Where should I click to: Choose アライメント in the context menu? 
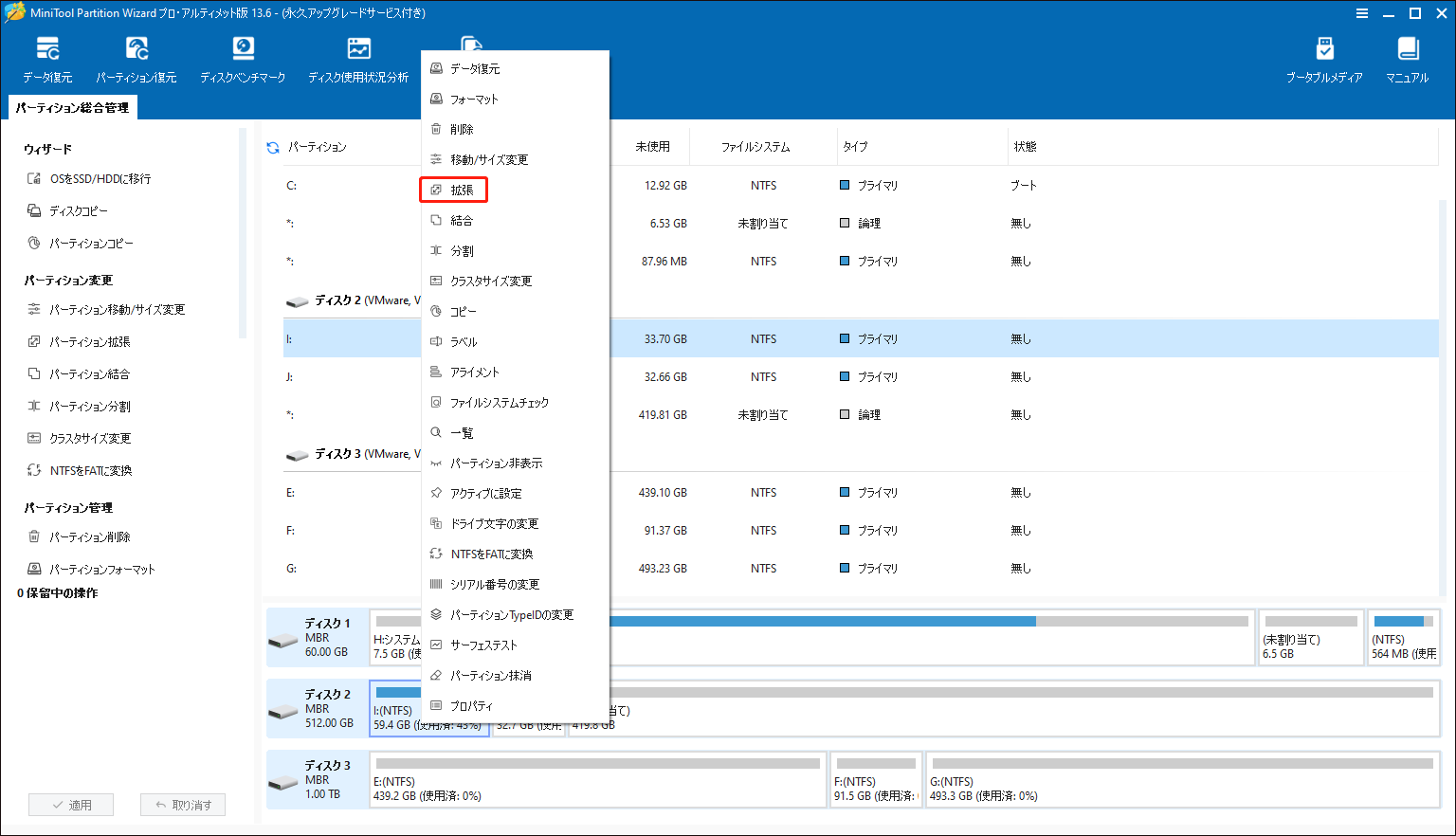[x=515, y=372]
